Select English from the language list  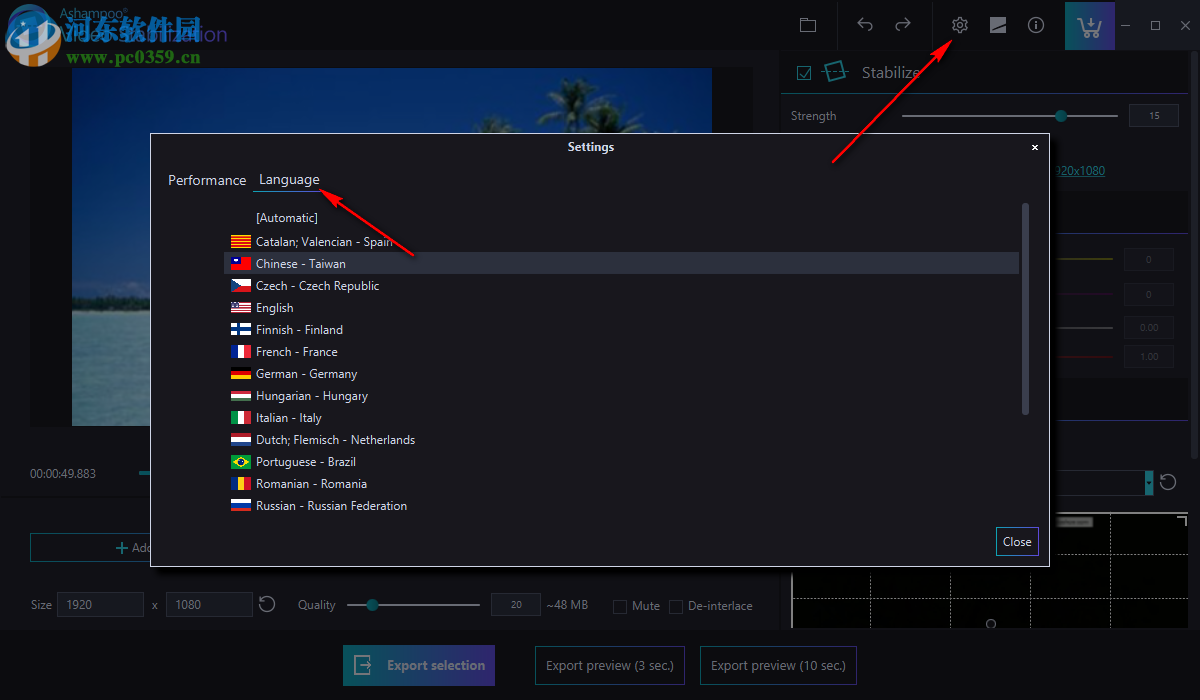coord(275,307)
